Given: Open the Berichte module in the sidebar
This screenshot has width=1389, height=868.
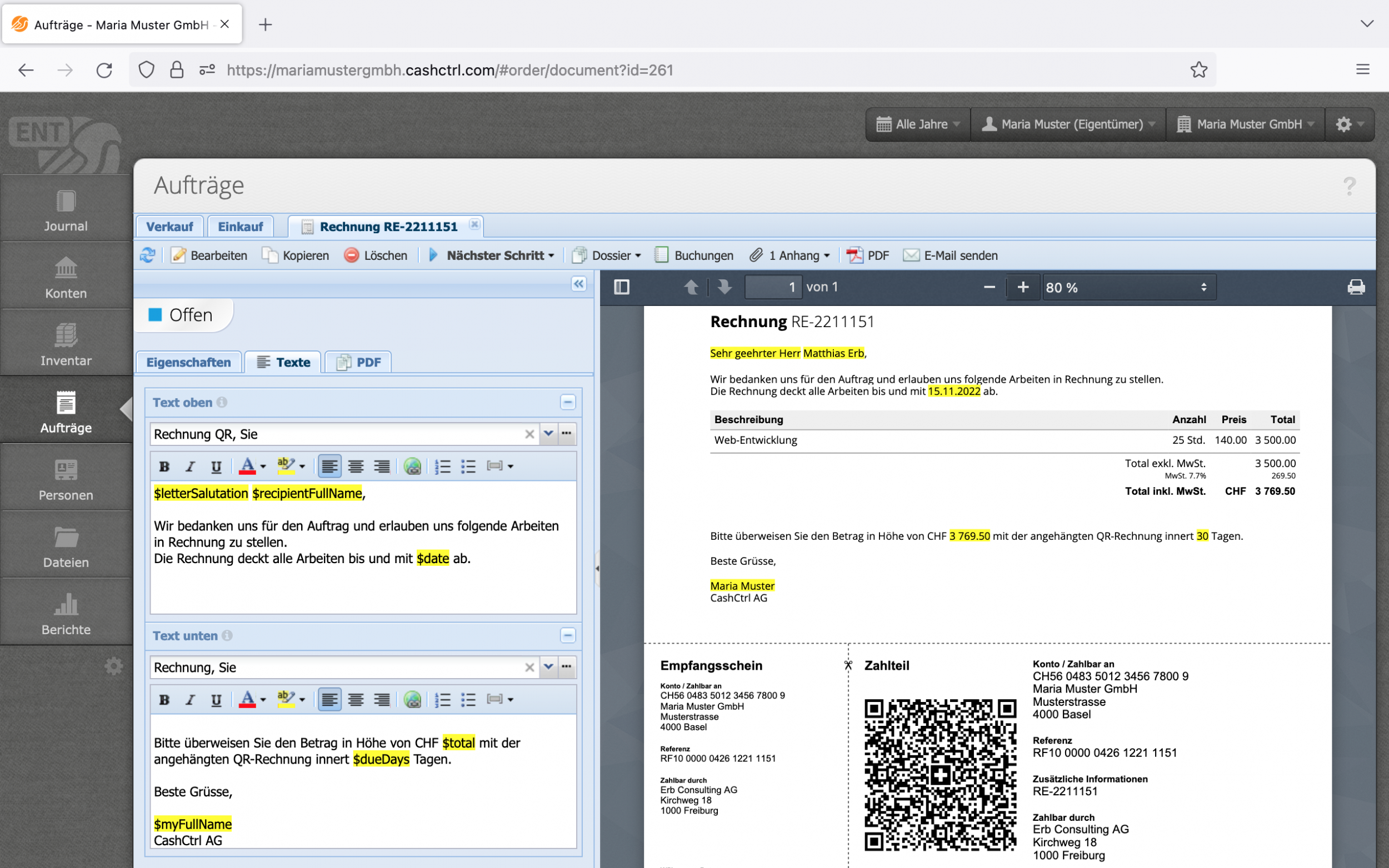Looking at the screenshot, I should 66,614.
